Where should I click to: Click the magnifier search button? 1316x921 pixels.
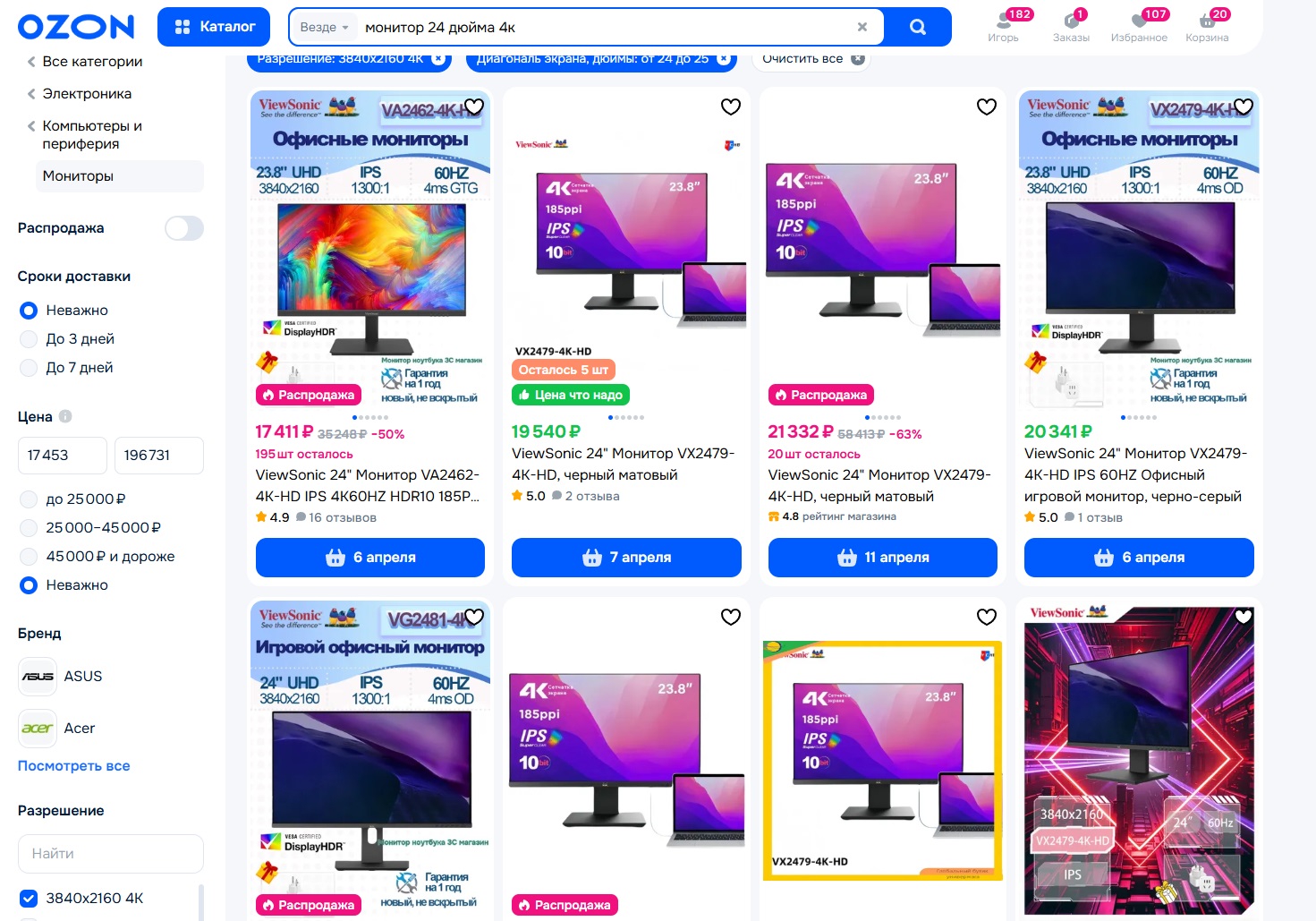917,27
